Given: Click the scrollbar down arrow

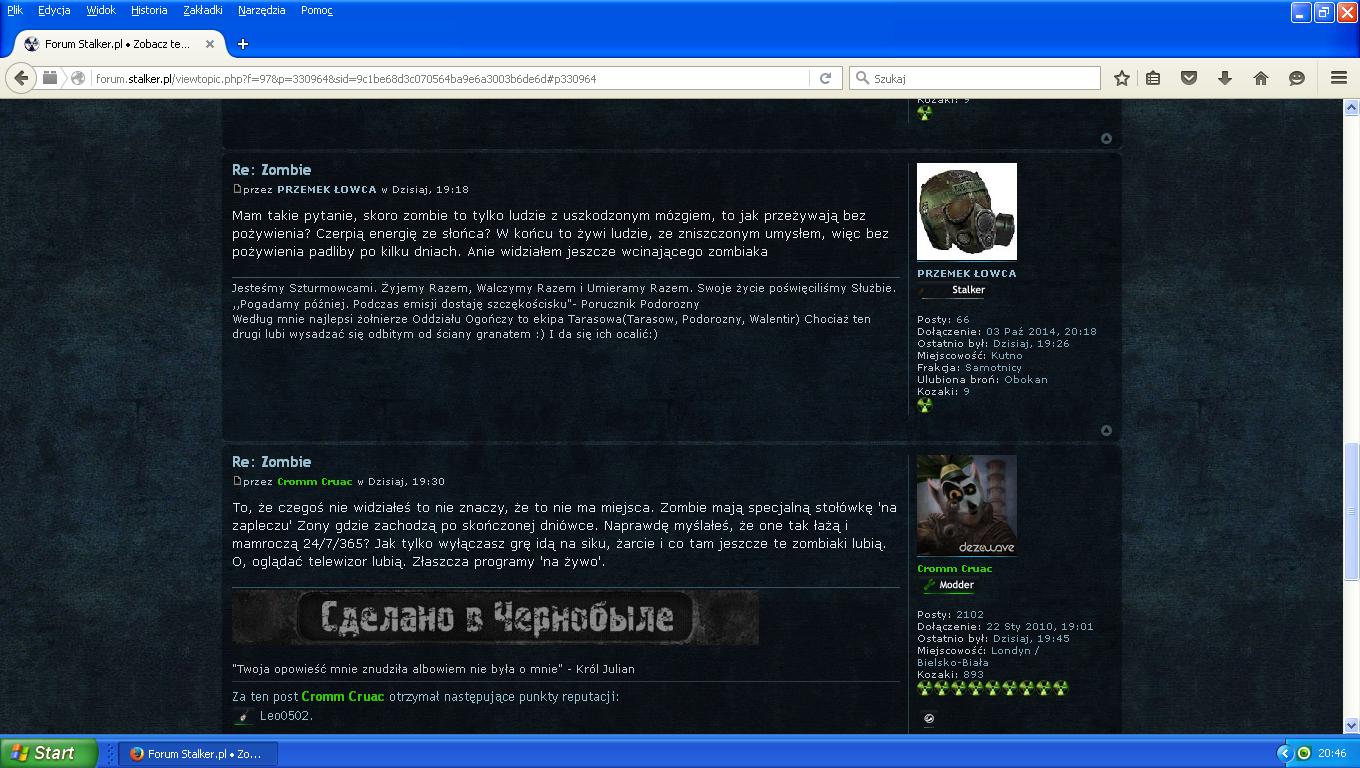Looking at the screenshot, I should pyautogui.click(x=1351, y=726).
